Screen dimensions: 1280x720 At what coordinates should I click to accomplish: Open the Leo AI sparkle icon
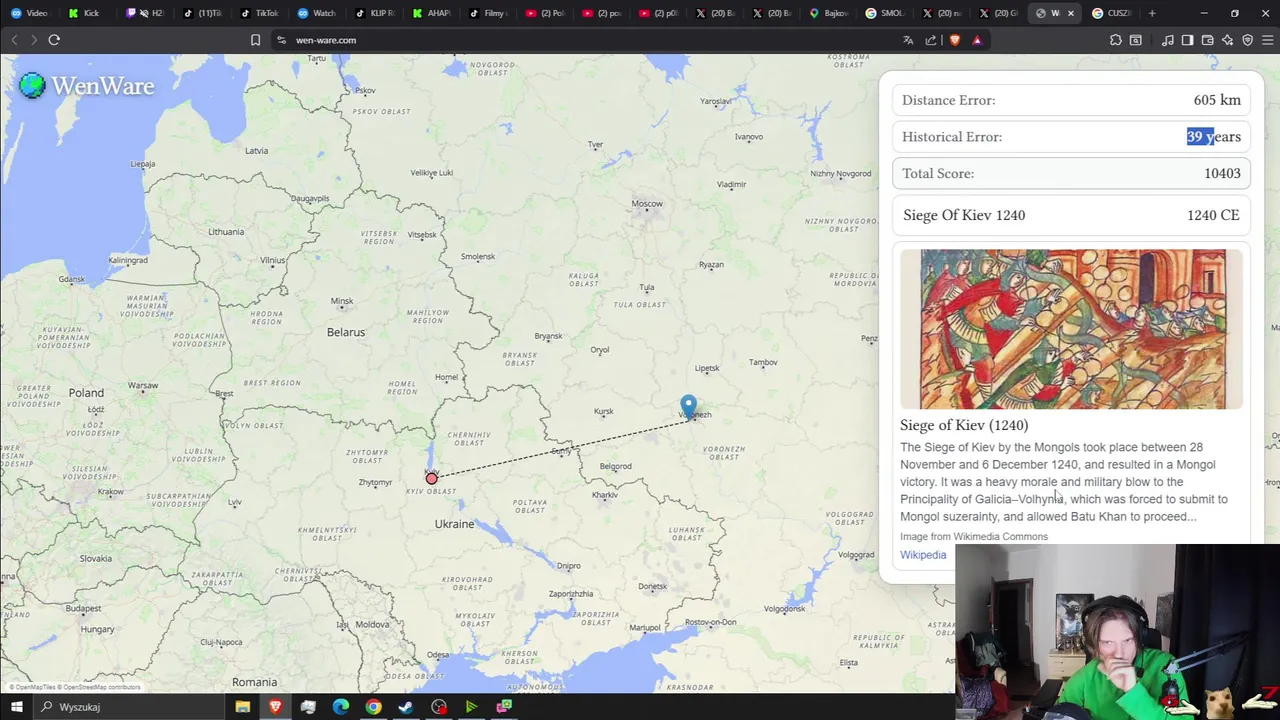click(1227, 40)
